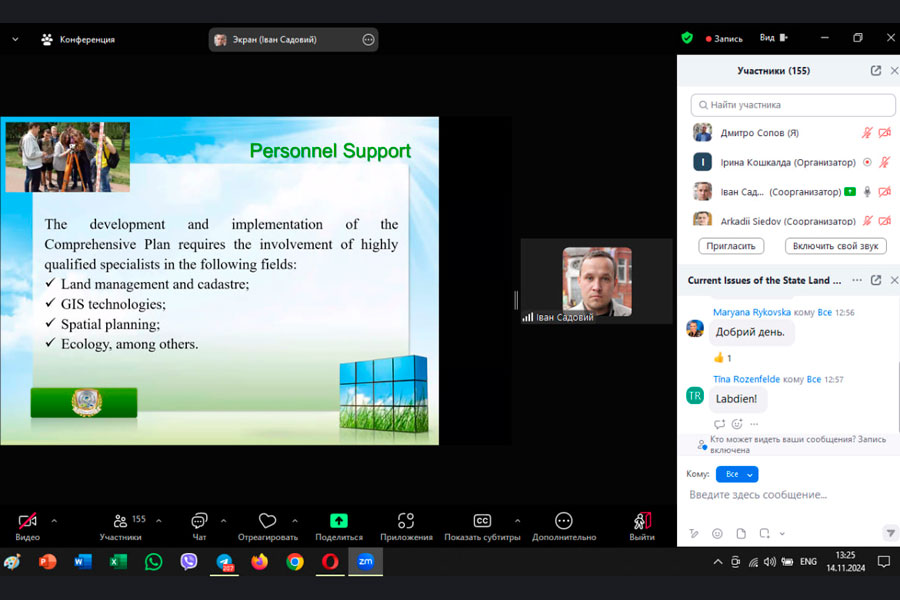Click the green security shield icon

click(686, 38)
